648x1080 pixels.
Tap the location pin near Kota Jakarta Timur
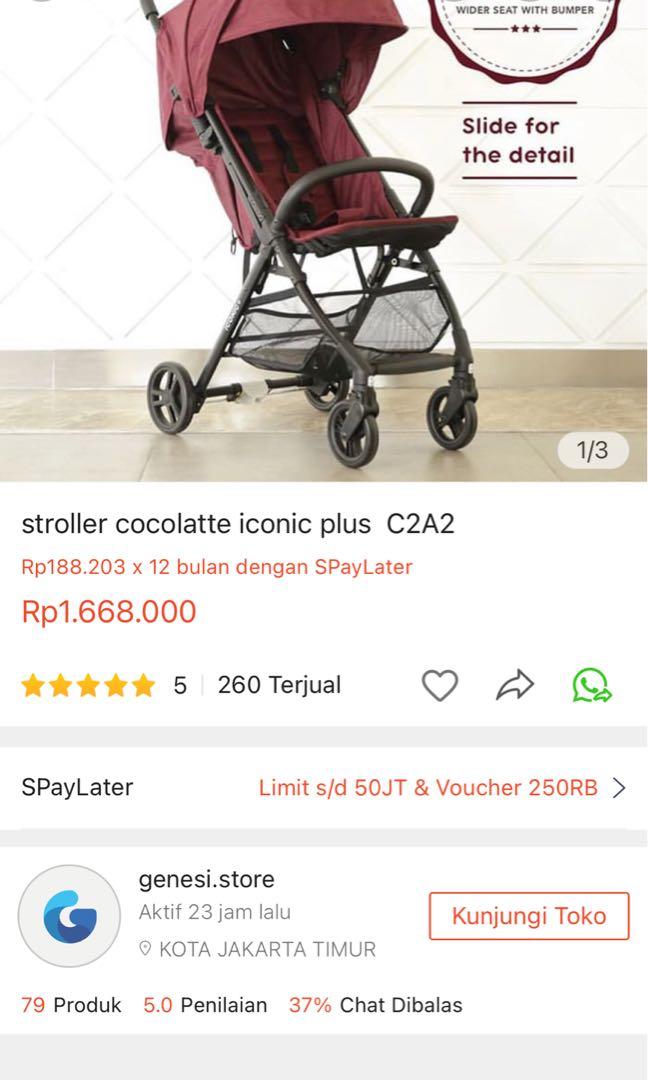(145, 949)
